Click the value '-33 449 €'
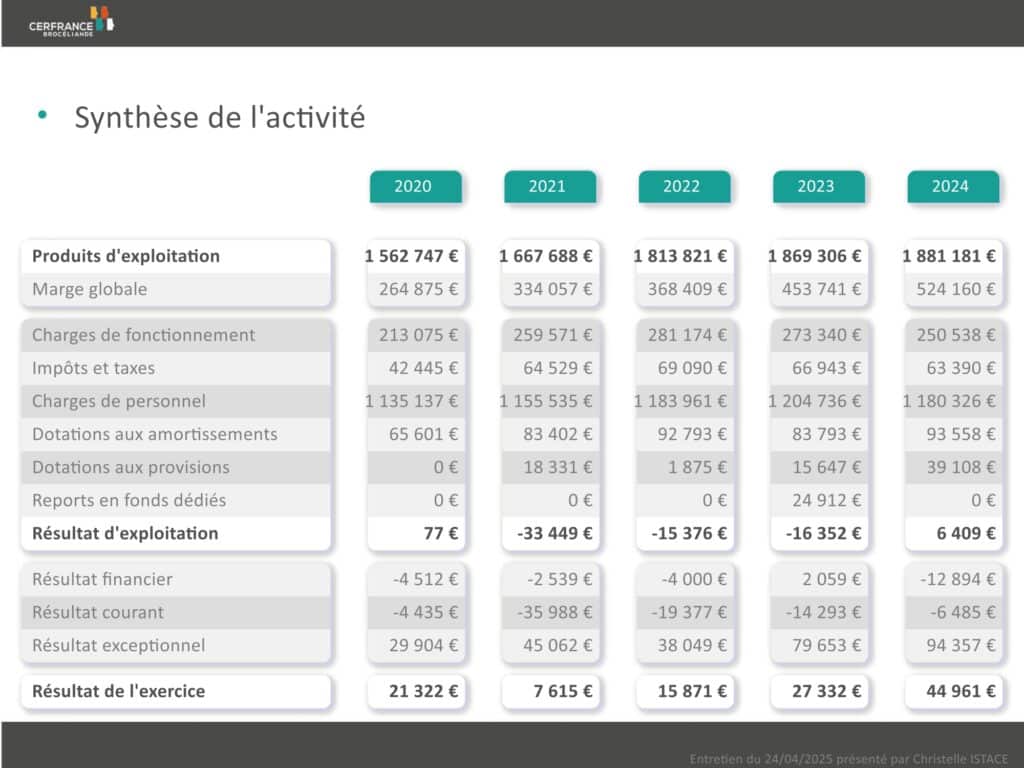Image resolution: width=1024 pixels, height=768 pixels. [555, 534]
